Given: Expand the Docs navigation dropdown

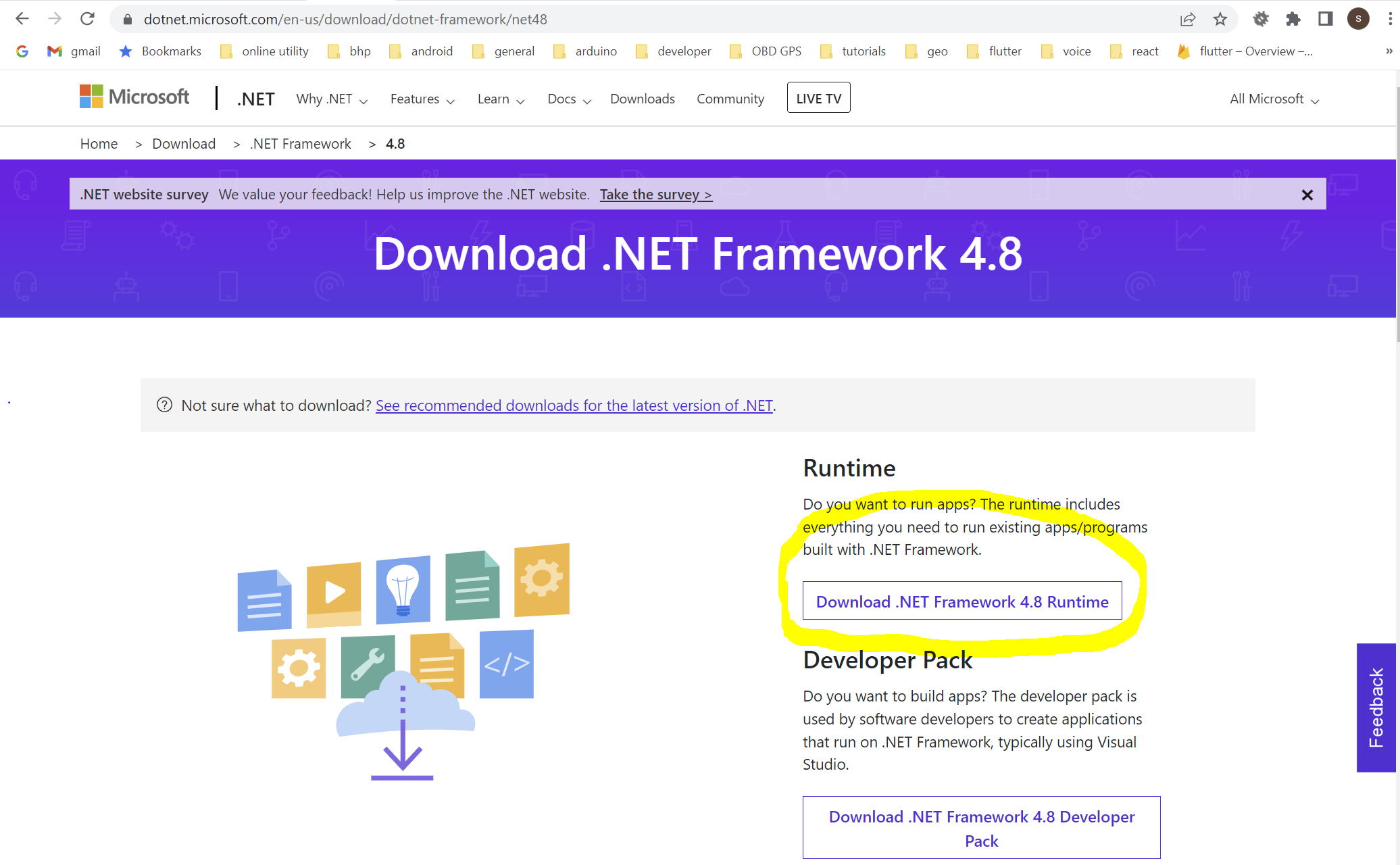Looking at the screenshot, I should pyautogui.click(x=569, y=99).
